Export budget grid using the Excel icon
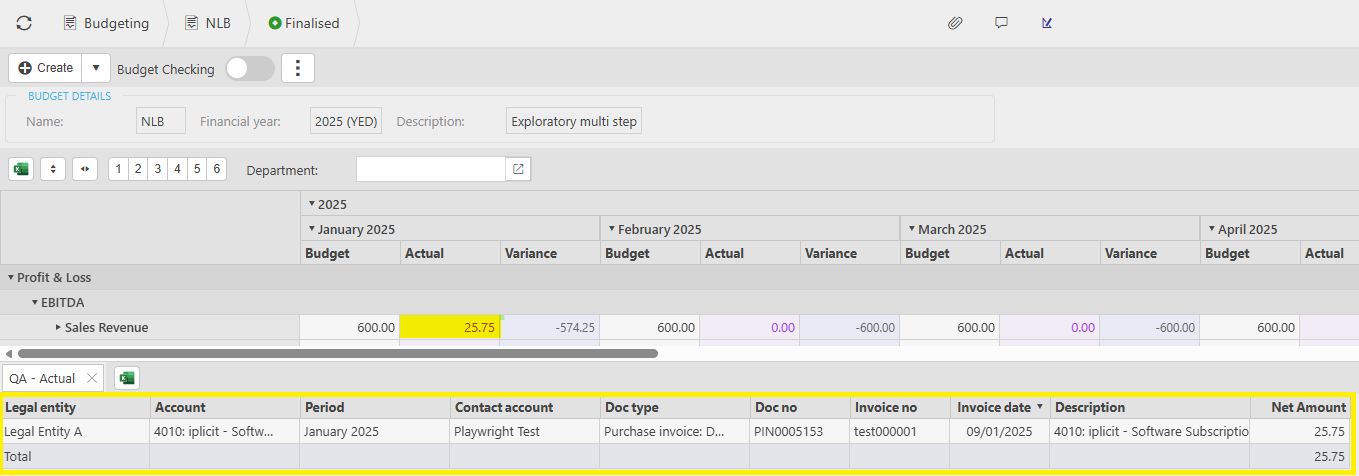The image size is (1359, 476). pyautogui.click(x=21, y=169)
